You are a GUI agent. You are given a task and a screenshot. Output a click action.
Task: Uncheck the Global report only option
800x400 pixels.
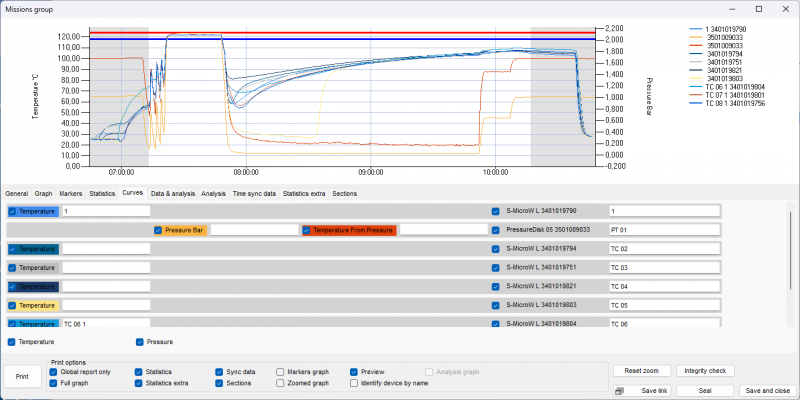pyautogui.click(x=54, y=371)
